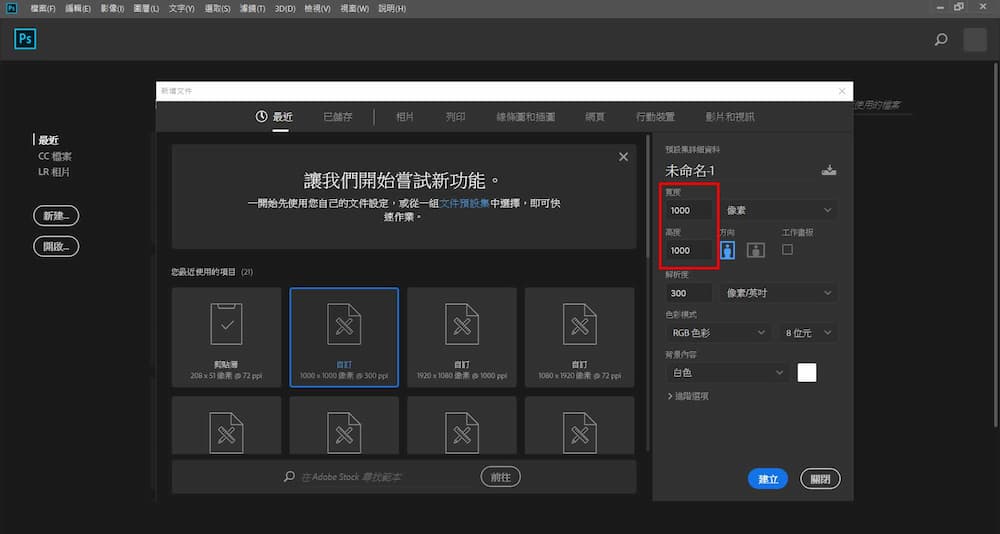The image size is (1000, 534).
Task: Click the 寬度 width input field
Action: tap(689, 210)
